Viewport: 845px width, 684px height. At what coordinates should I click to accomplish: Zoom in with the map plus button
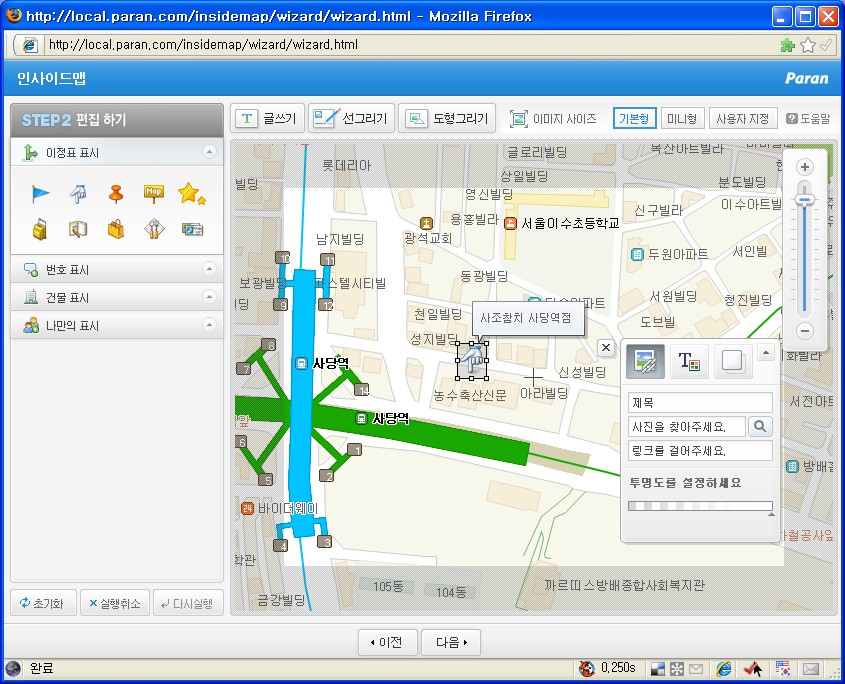click(x=805, y=167)
